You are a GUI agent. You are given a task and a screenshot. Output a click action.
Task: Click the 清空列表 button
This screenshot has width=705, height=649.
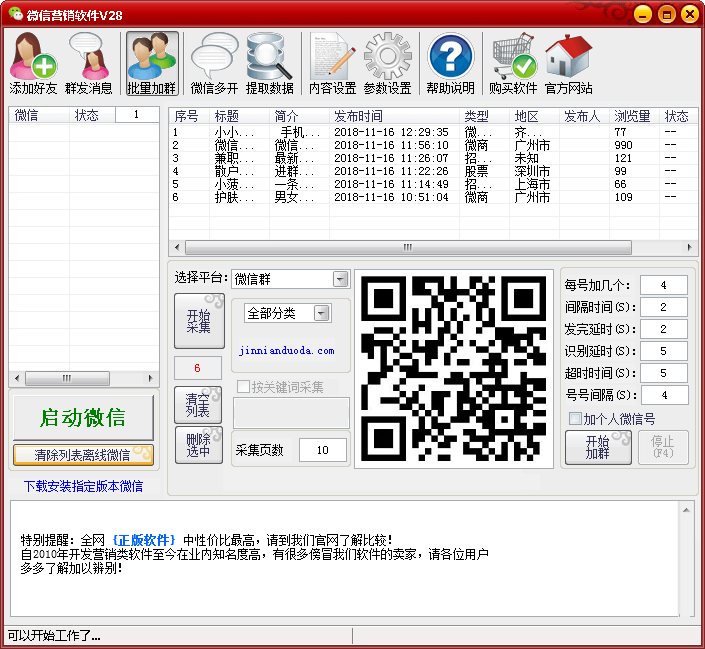198,405
